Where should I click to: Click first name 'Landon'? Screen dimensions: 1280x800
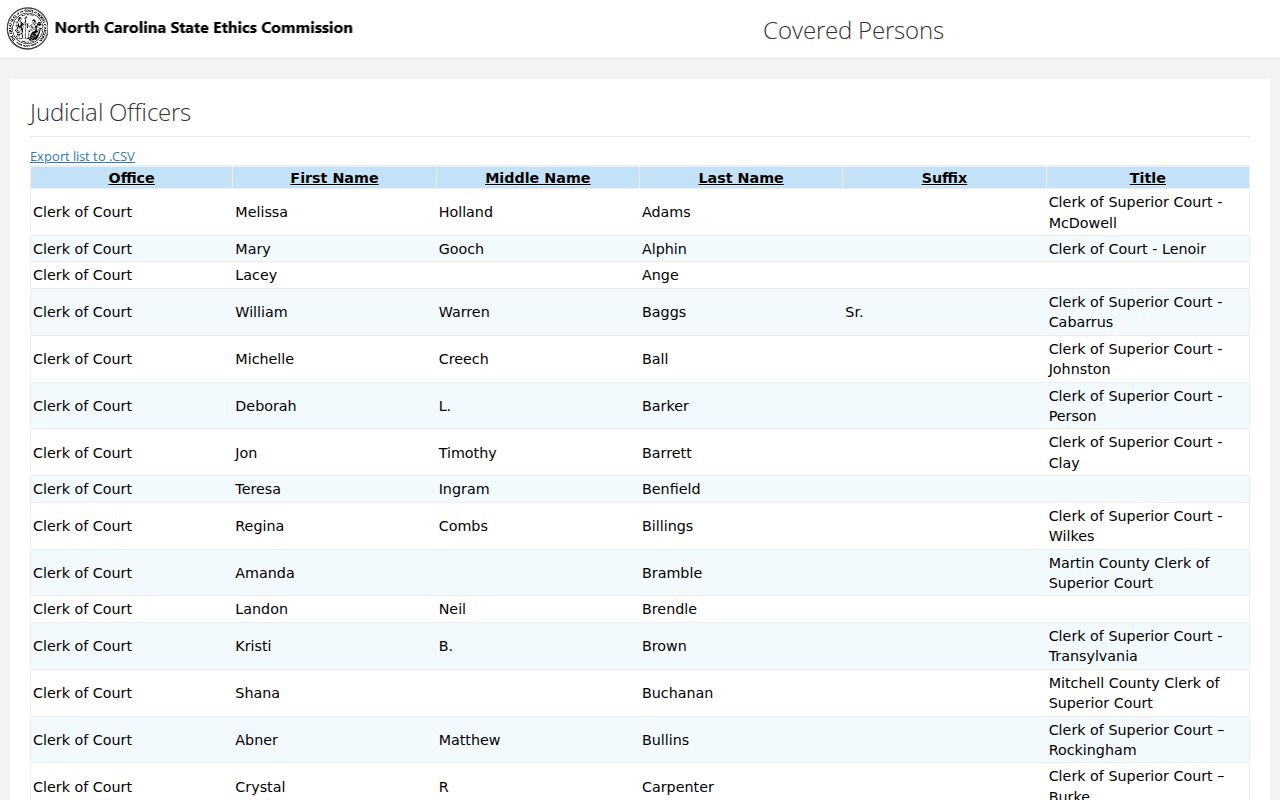pos(261,609)
